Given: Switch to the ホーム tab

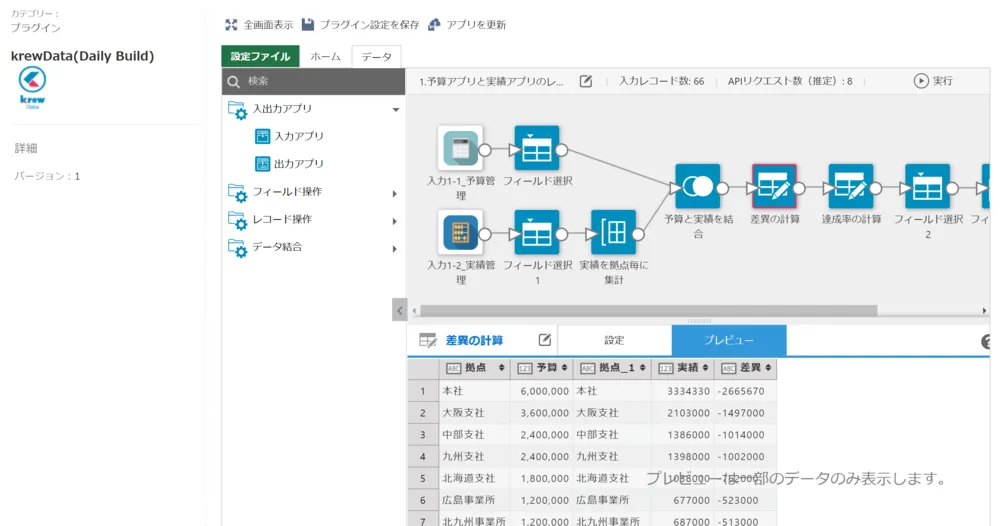Looking at the screenshot, I should [325, 57].
